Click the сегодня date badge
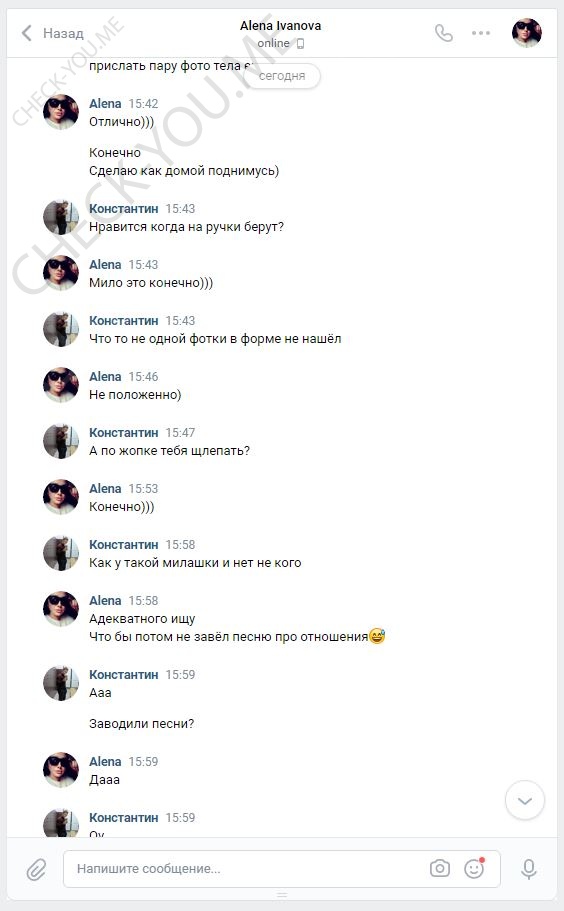564x911 pixels. coord(282,76)
